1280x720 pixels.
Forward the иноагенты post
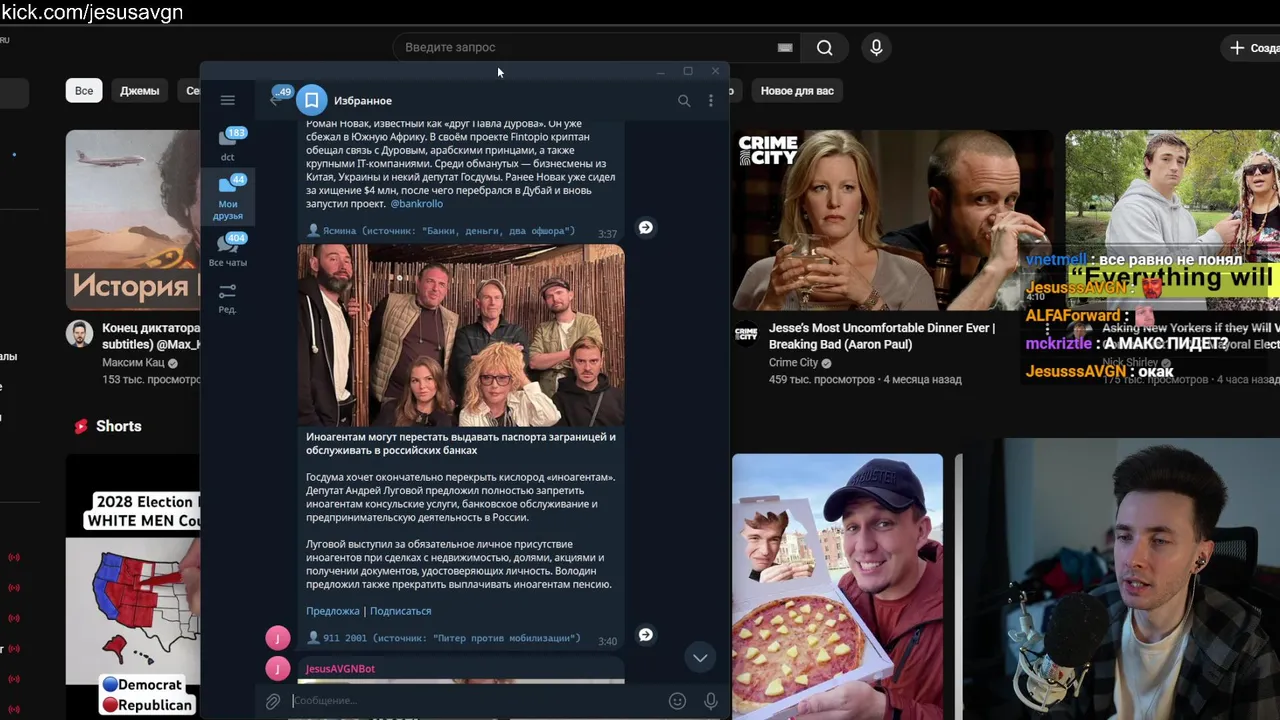coord(646,635)
